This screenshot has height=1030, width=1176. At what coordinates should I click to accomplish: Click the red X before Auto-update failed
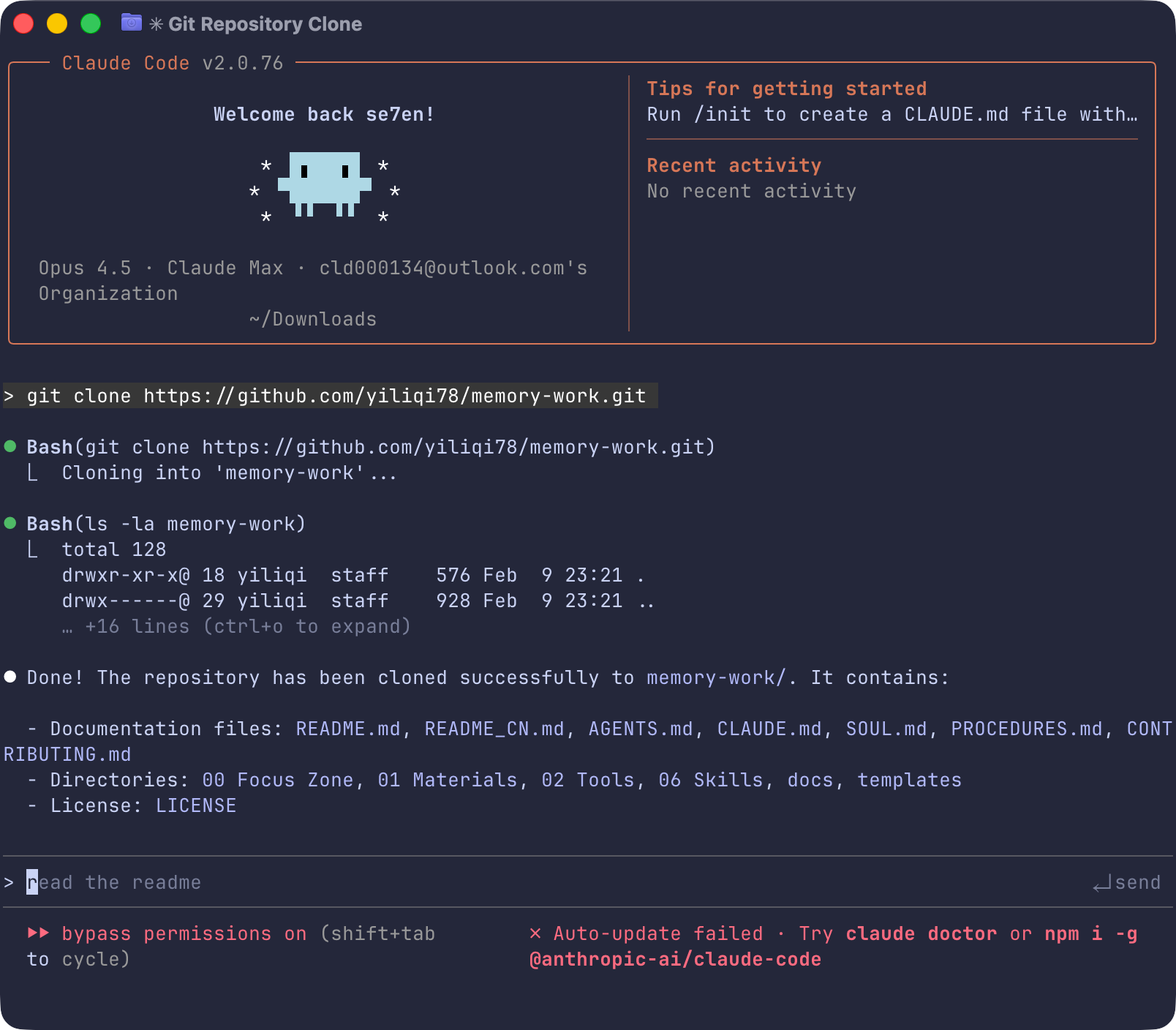coord(535,933)
